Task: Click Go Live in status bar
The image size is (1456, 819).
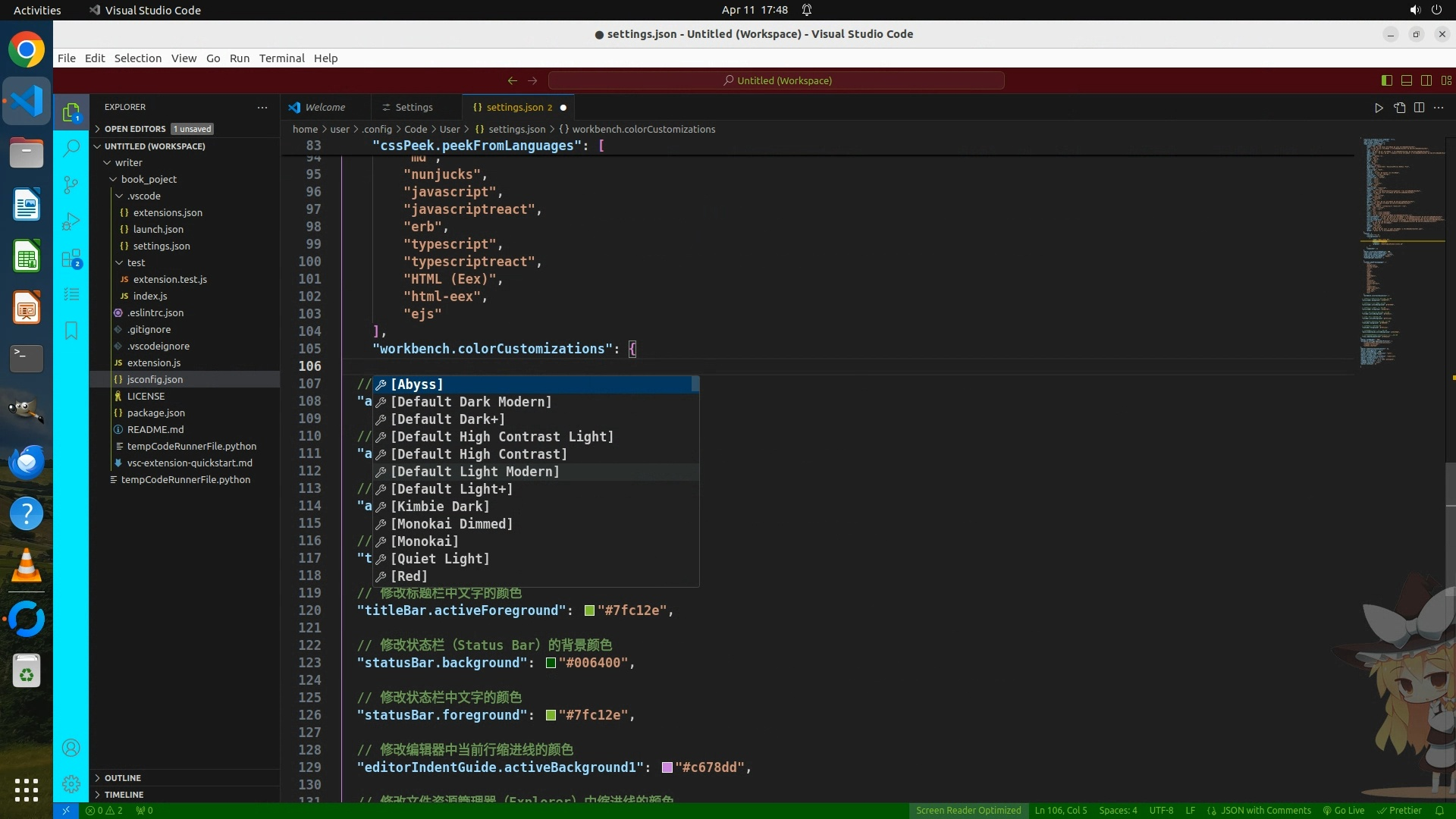Action: (1345, 811)
